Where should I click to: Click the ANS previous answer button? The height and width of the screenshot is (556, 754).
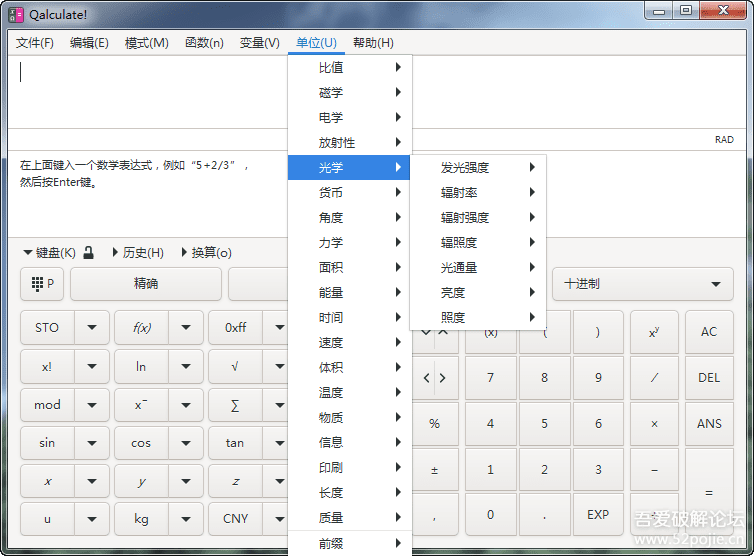click(x=709, y=424)
